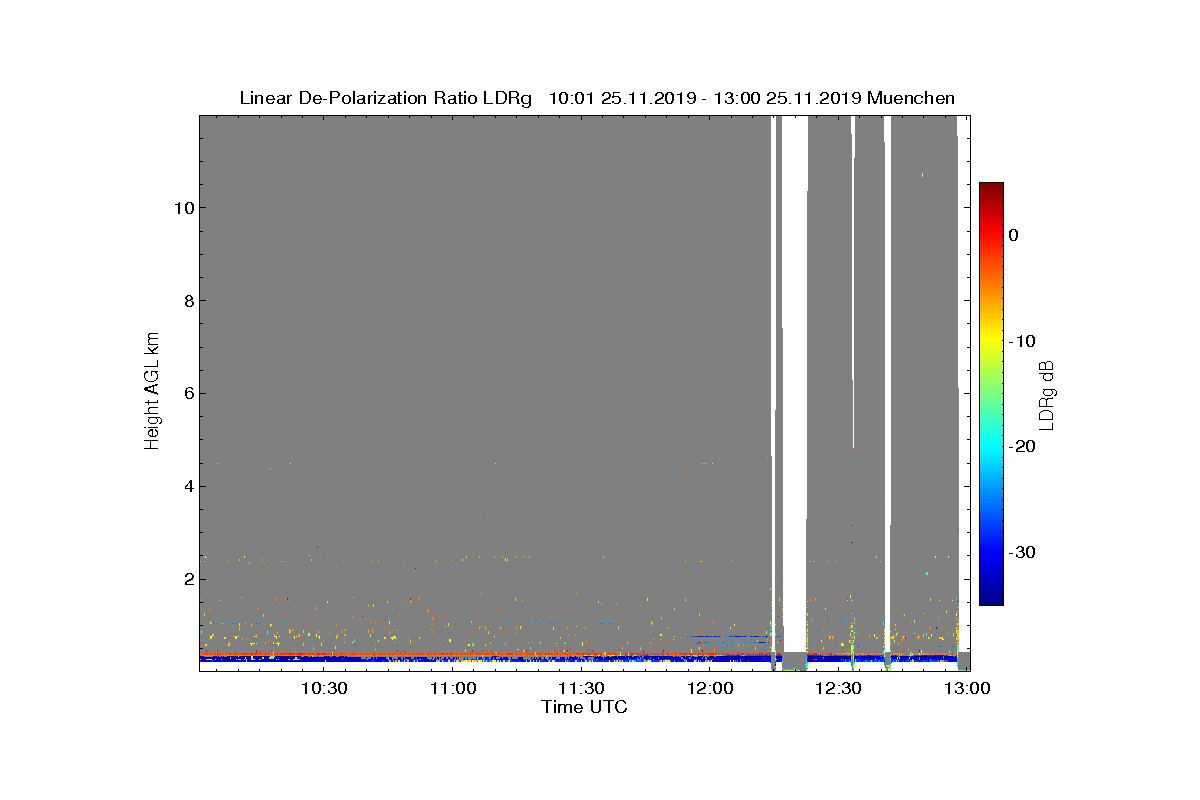
Task: Click the 'LDRg dB' colorbar label
Action: click(x=1047, y=394)
